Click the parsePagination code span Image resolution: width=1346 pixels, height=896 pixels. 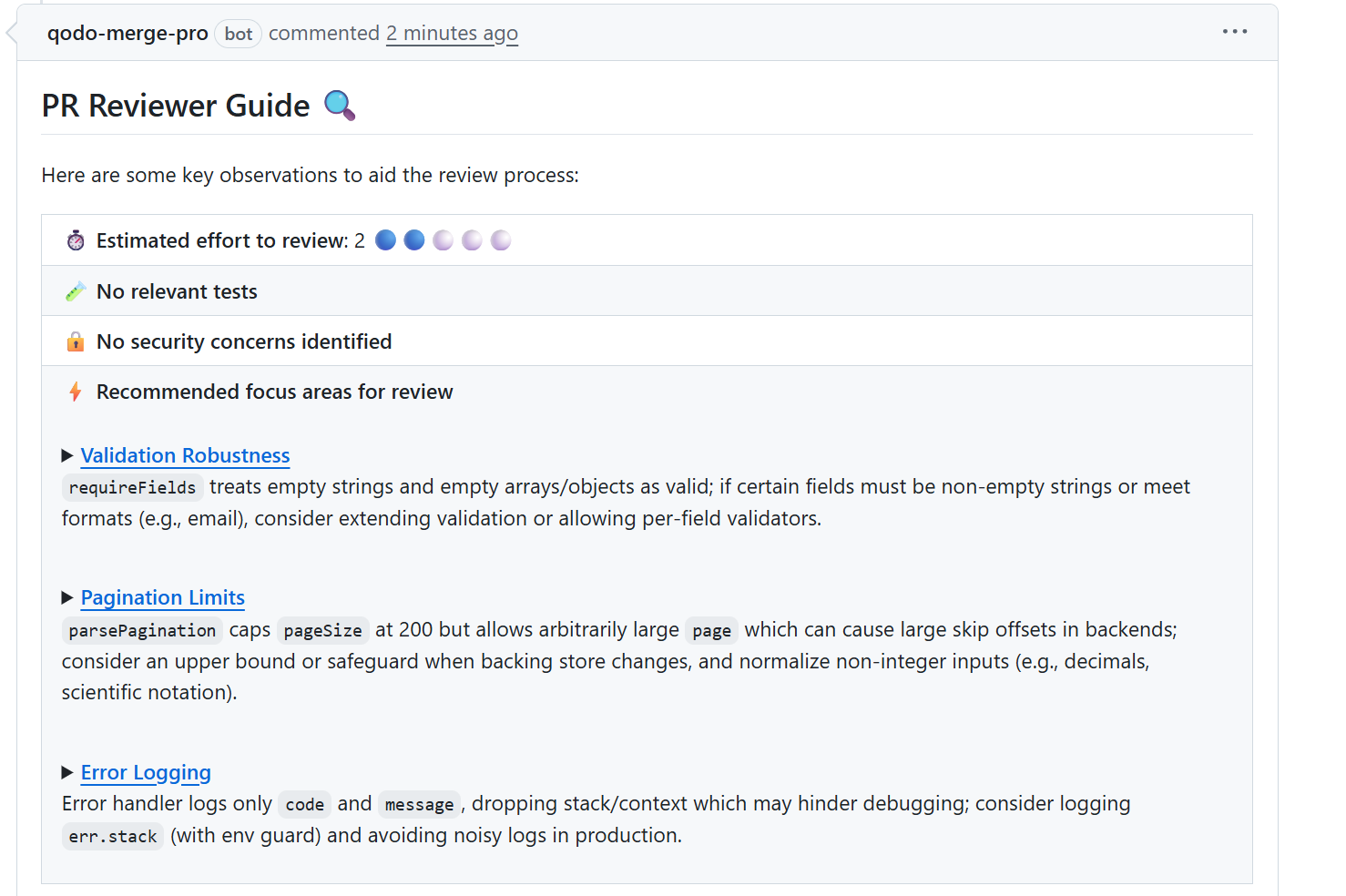coord(142,629)
